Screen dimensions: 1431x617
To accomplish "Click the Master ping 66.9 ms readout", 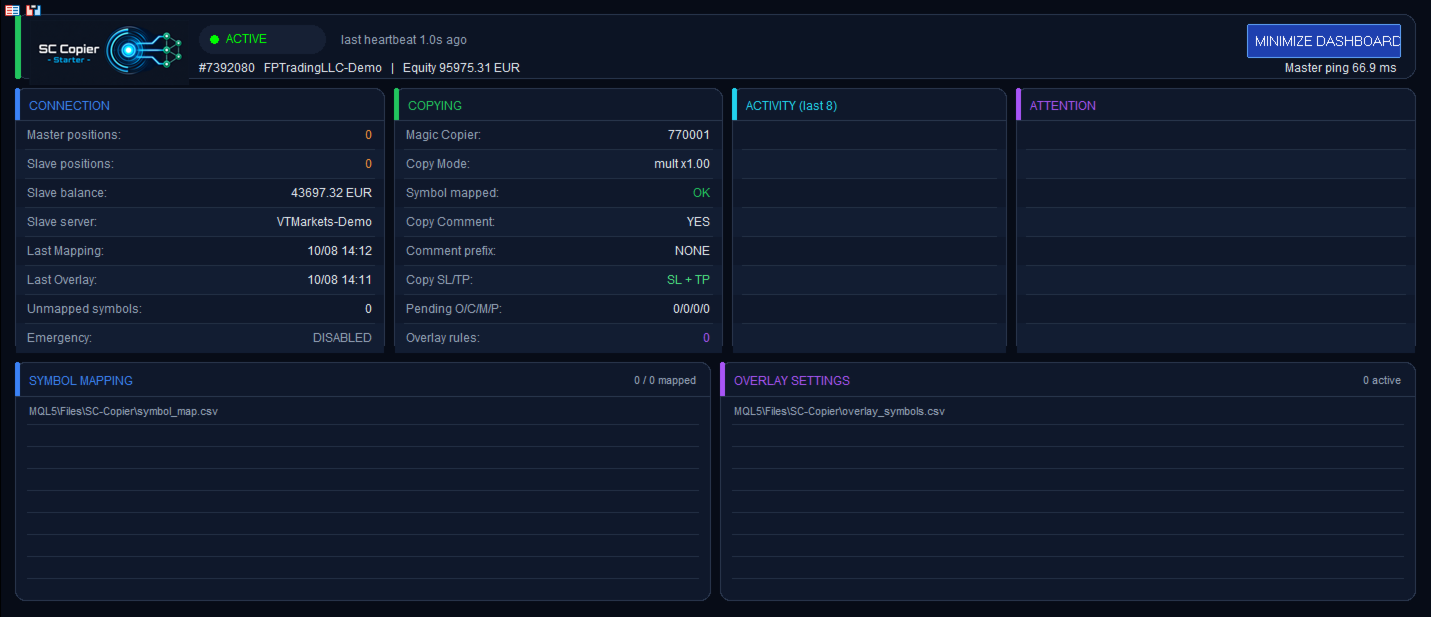I will pos(1340,68).
